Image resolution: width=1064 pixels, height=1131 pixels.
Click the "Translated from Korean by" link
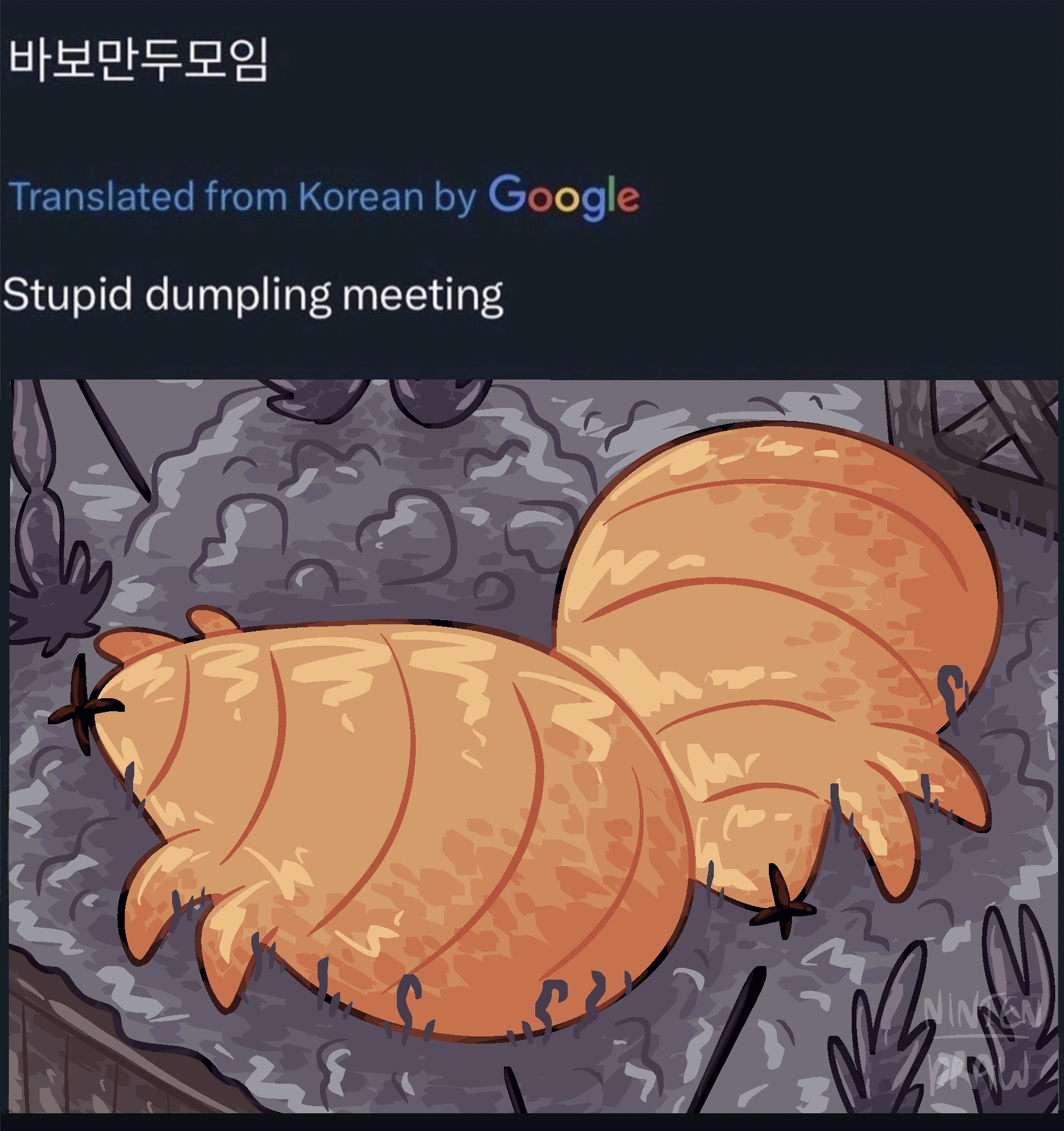(x=242, y=197)
